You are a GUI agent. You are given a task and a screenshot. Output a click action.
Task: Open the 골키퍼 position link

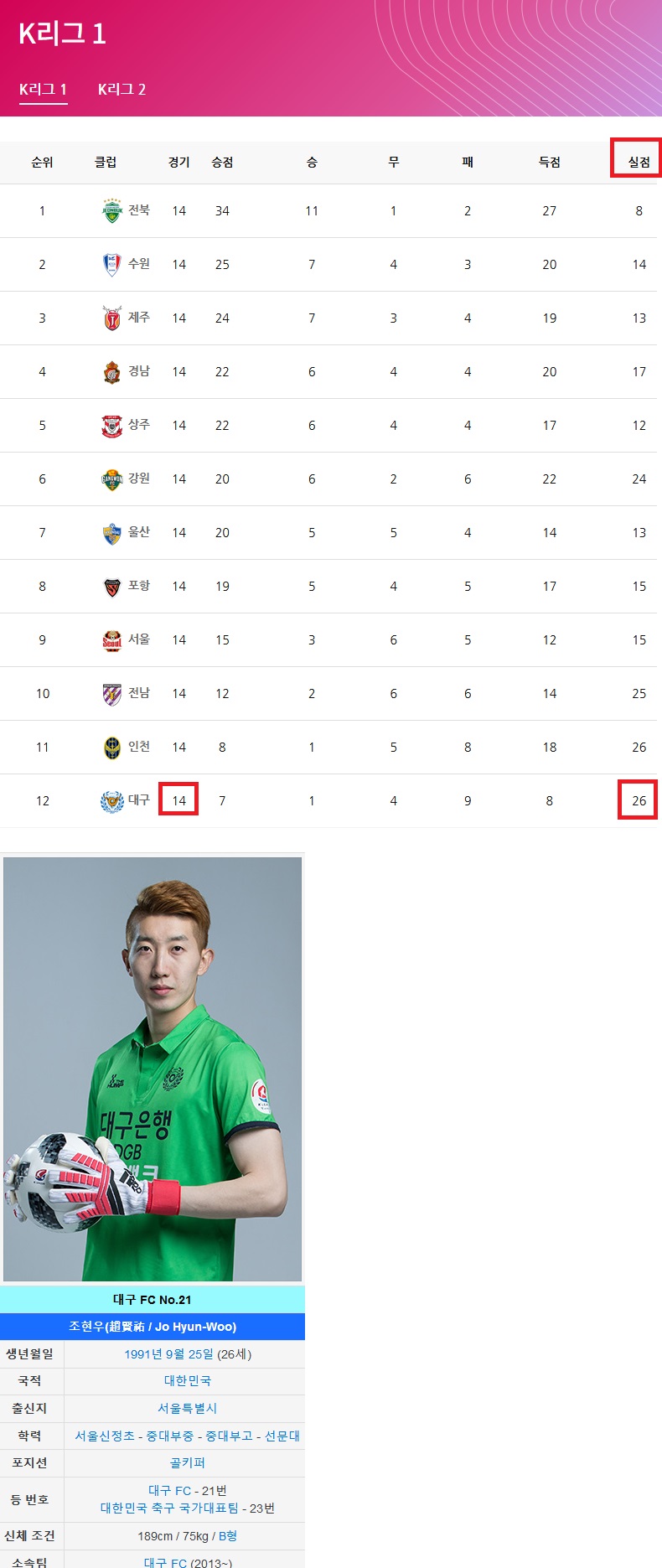(x=188, y=1462)
